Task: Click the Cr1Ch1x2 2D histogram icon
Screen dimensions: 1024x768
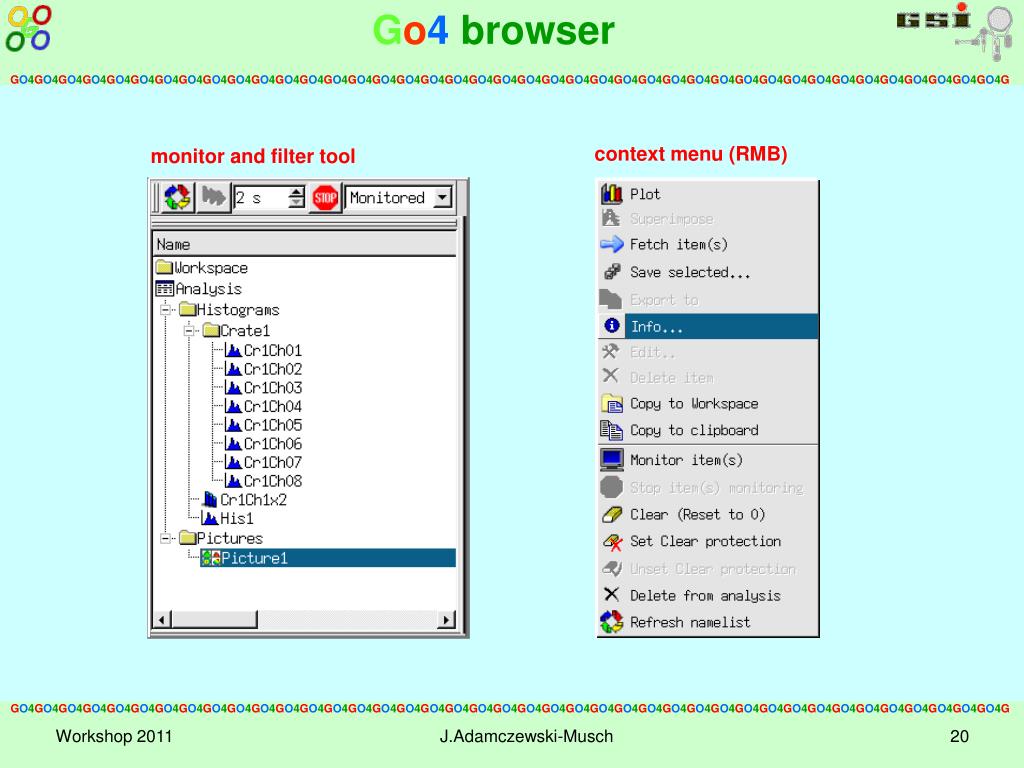Action: 210,500
